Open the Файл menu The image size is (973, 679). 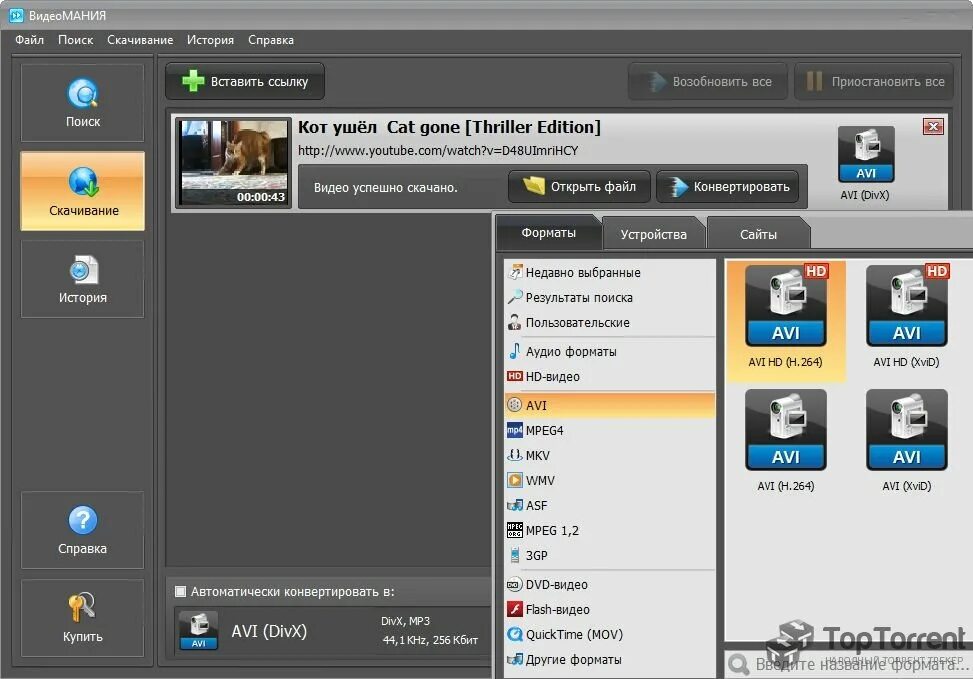point(29,40)
